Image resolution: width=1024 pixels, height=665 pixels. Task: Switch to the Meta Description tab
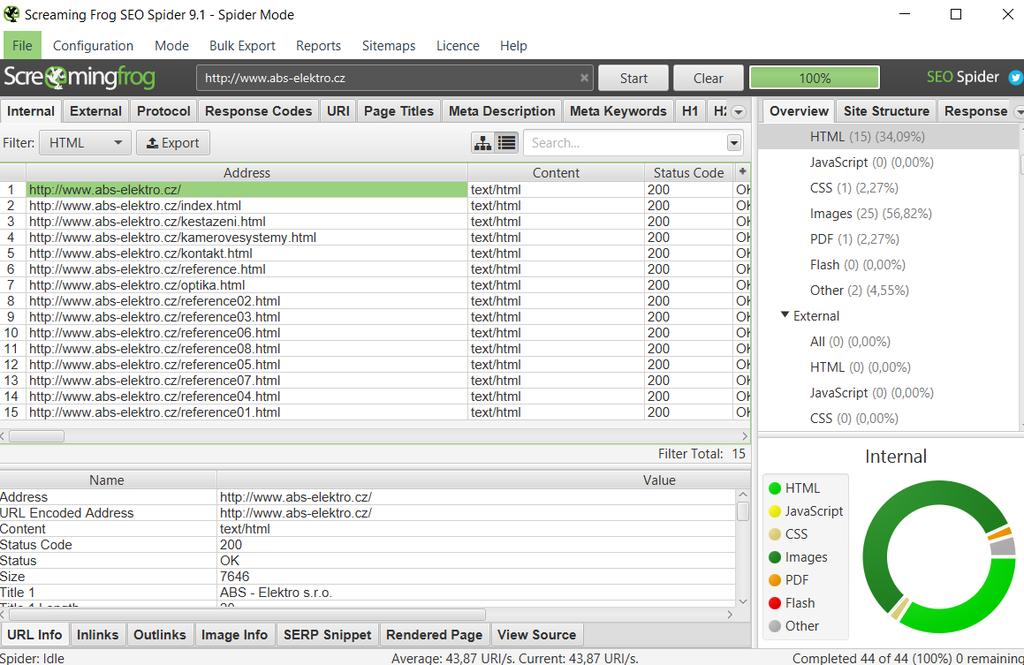point(502,111)
